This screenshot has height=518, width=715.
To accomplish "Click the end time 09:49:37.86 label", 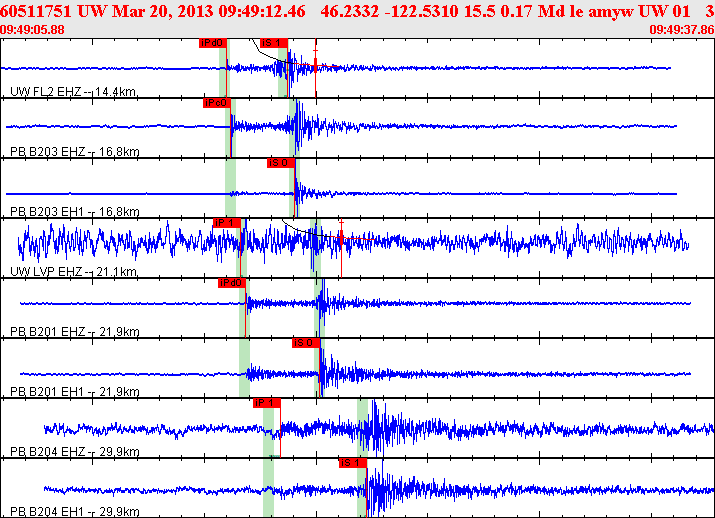I will click(x=682, y=30).
